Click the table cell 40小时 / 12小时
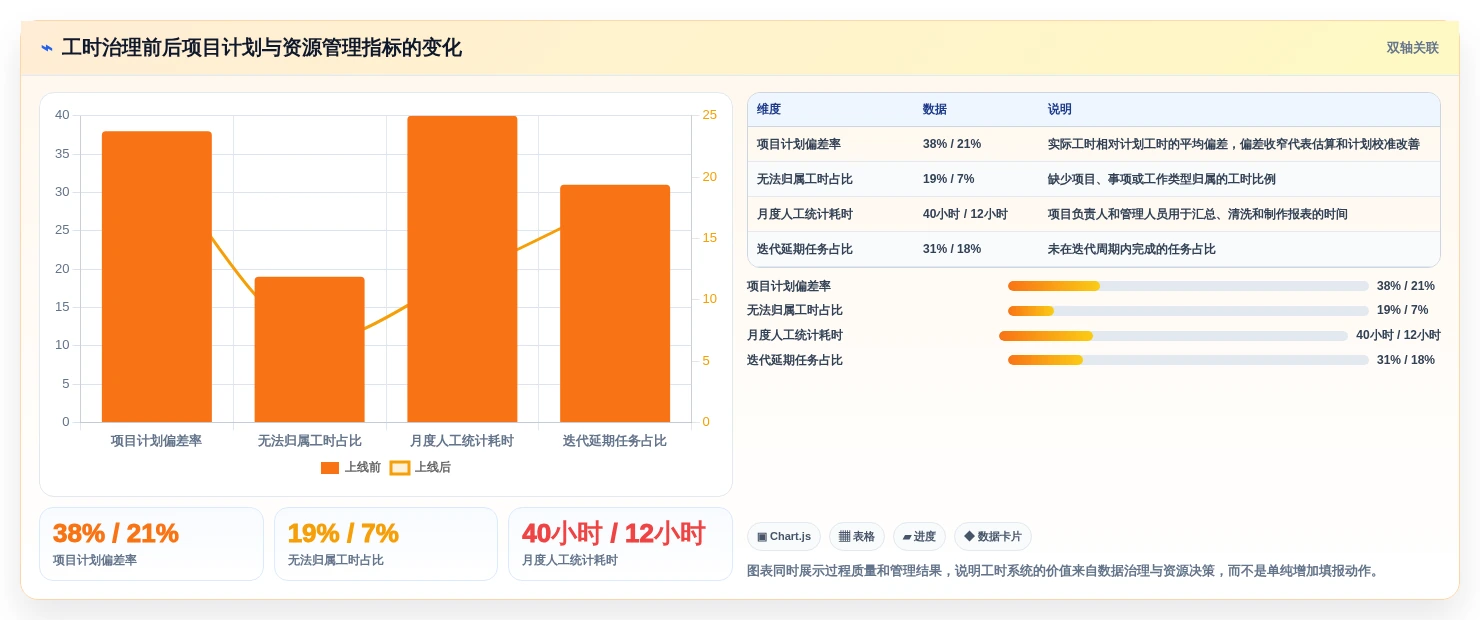The height and width of the screenshot is (620, 1480). (965, 214)
